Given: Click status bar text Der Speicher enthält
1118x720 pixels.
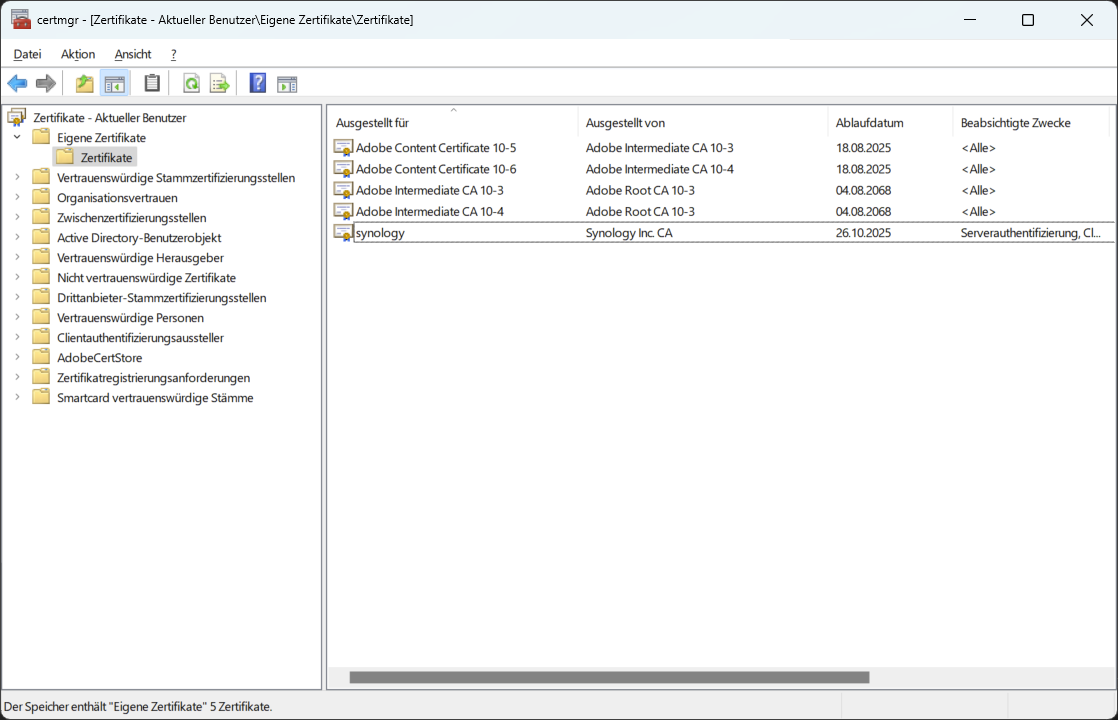Looking at the screenshot, I should 138,706.
